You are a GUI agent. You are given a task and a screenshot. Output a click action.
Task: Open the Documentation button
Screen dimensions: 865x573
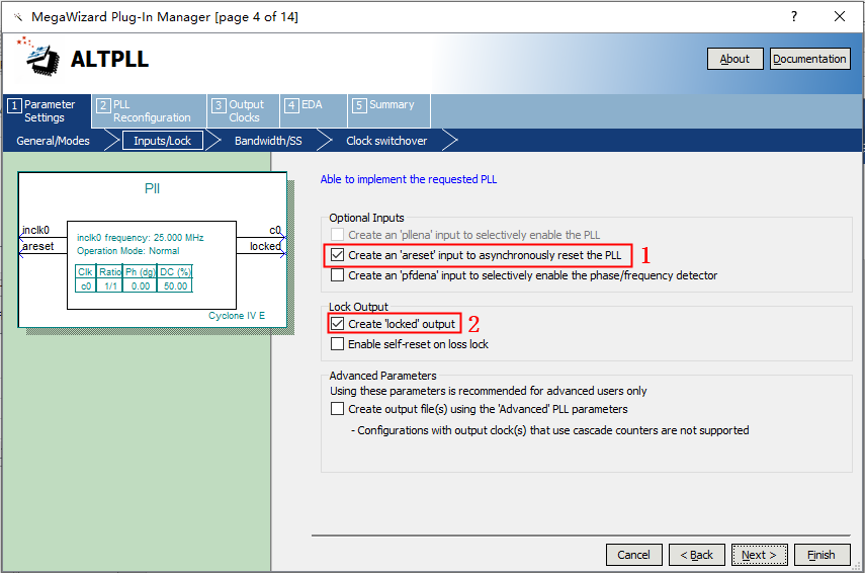tap(809, 59)
